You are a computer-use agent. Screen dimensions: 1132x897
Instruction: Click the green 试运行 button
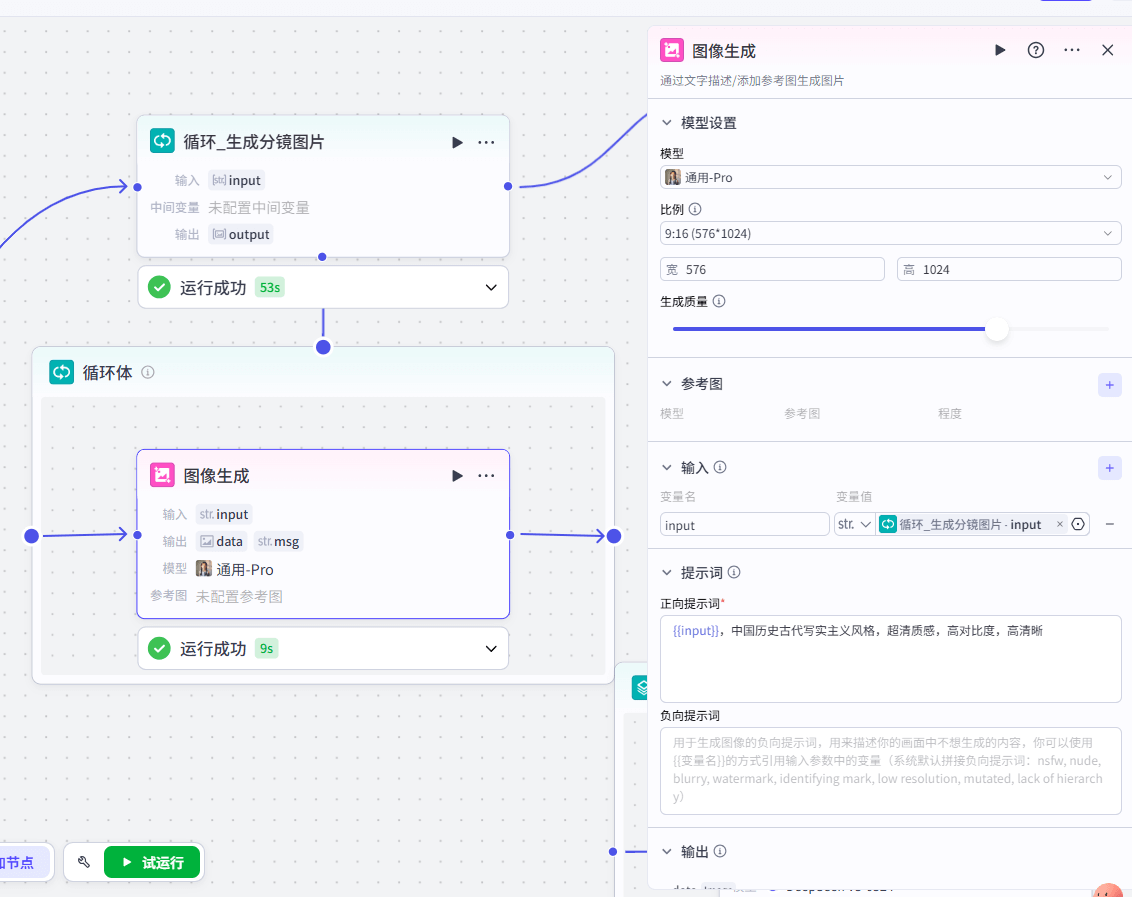152,862
